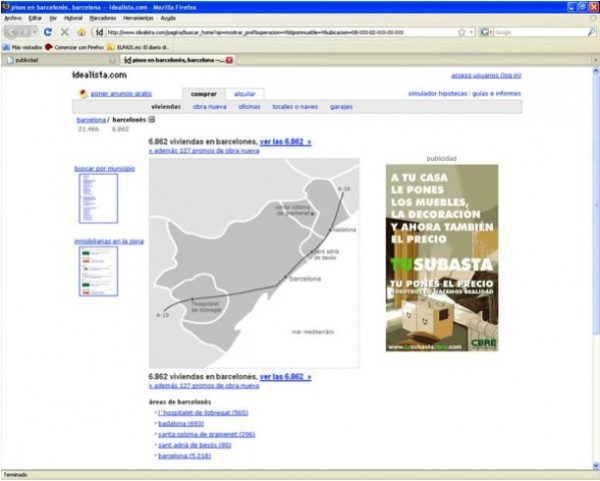This screenshot has height=481, width=600.
Task: Open the Historial menu
Action: 73,18
